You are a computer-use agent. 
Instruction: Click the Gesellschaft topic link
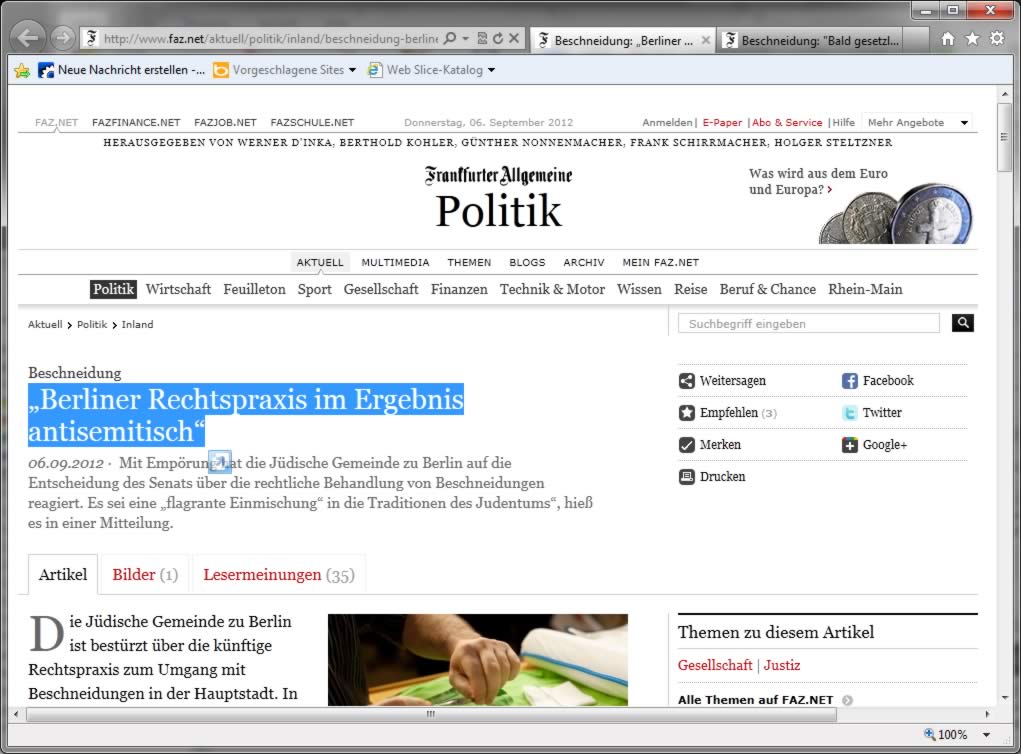(x=715, y=665)
